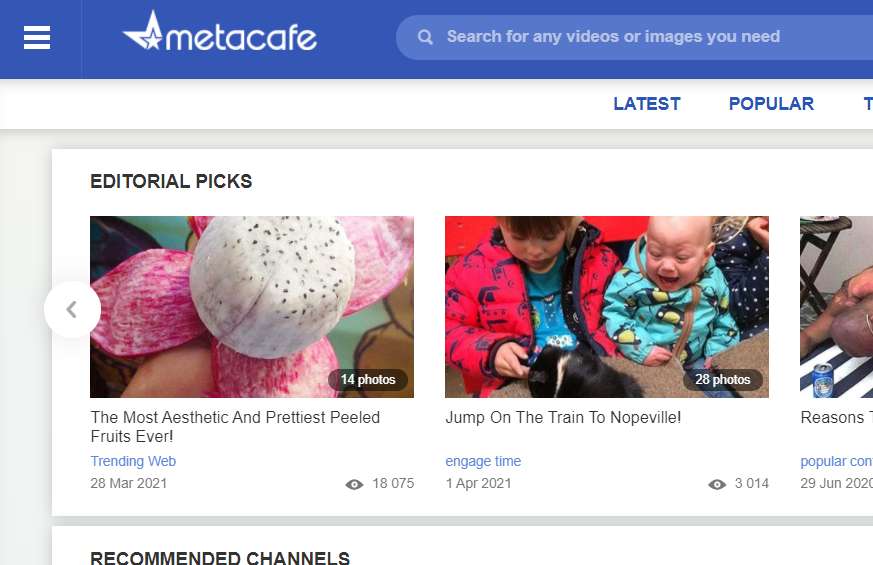Open the partially visible third pick thumbnail

click(x=836, y=307)
